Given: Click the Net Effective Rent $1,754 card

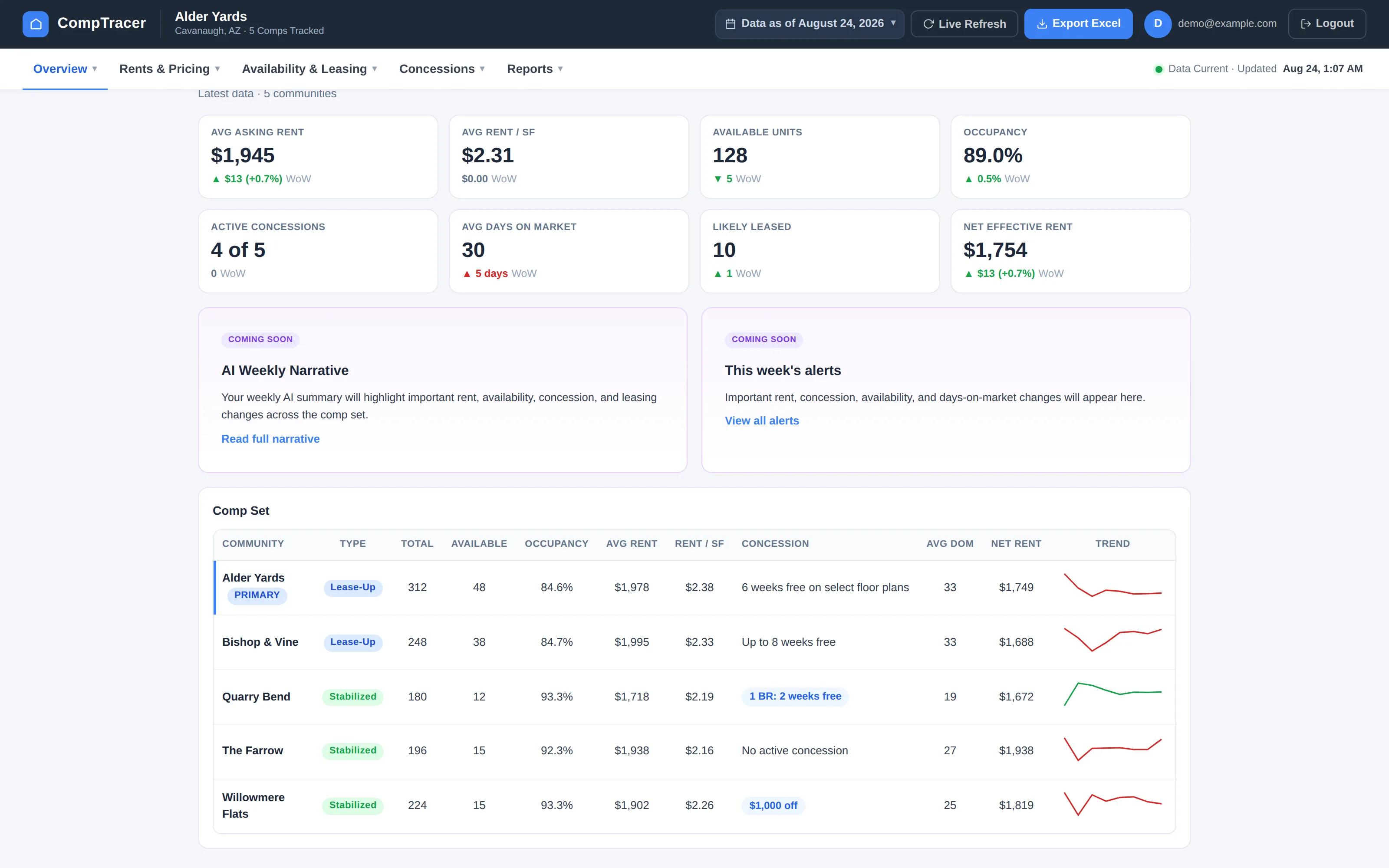Looking at the screenshot, I should click(1070, 251).
